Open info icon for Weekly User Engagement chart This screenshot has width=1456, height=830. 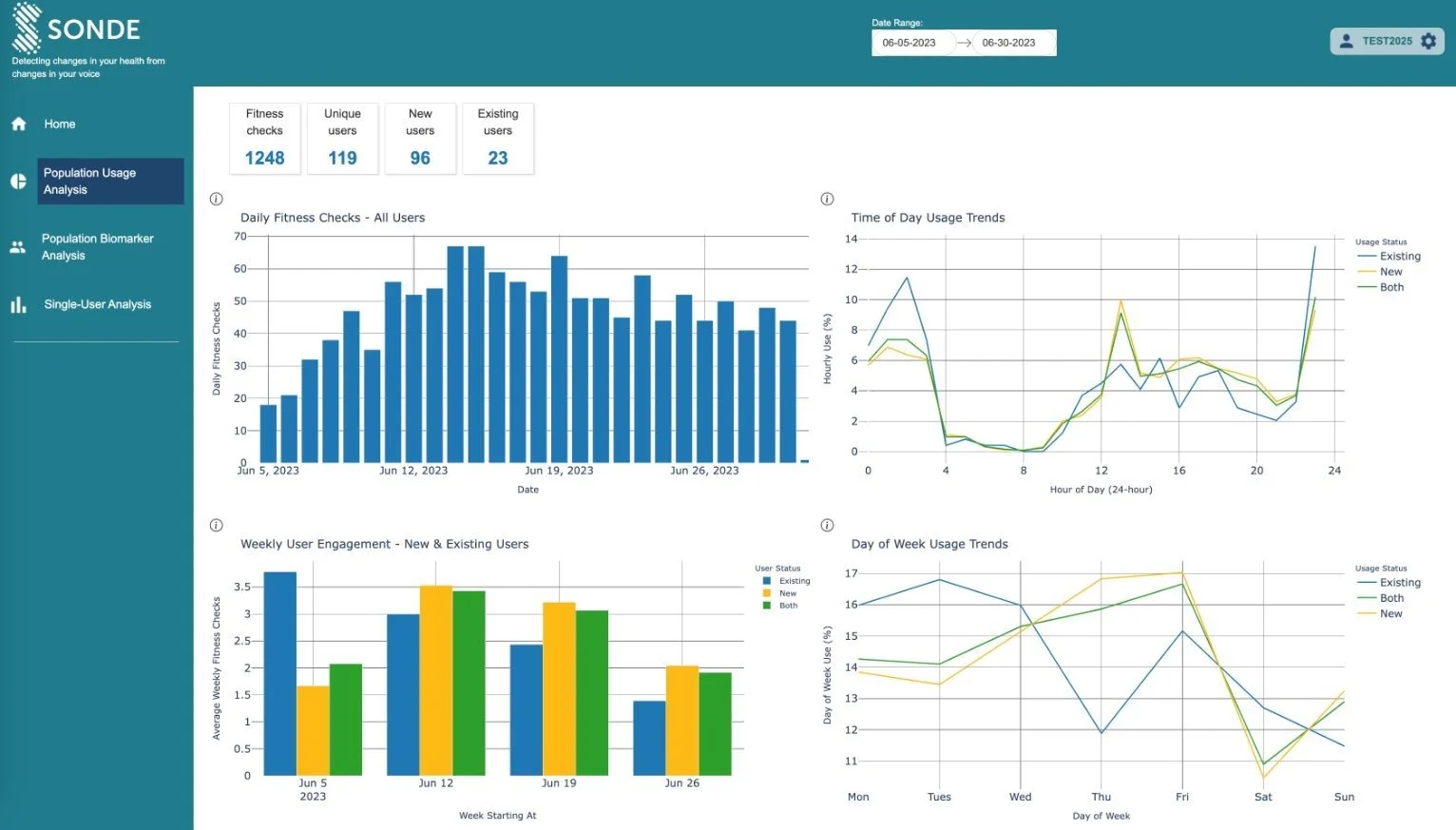[216, 525]
